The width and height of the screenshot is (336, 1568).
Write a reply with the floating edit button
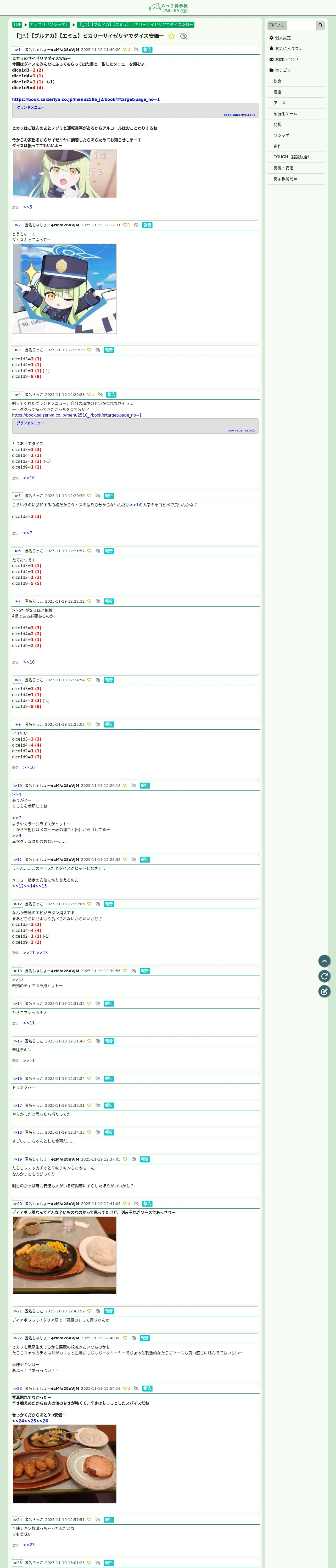pos(324,991)
